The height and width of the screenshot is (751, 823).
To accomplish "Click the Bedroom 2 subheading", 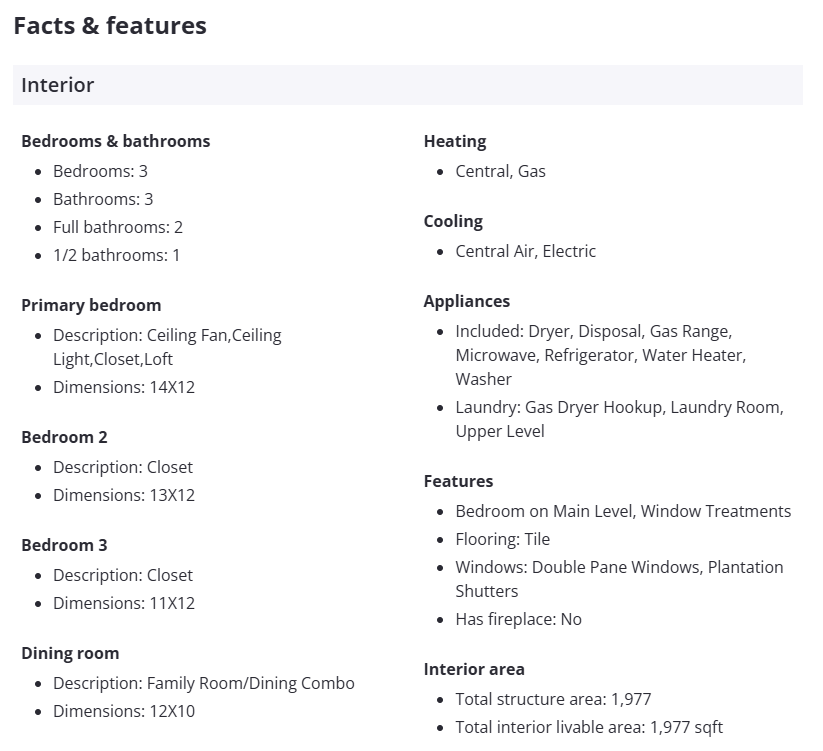I will [x=64, y=437].
